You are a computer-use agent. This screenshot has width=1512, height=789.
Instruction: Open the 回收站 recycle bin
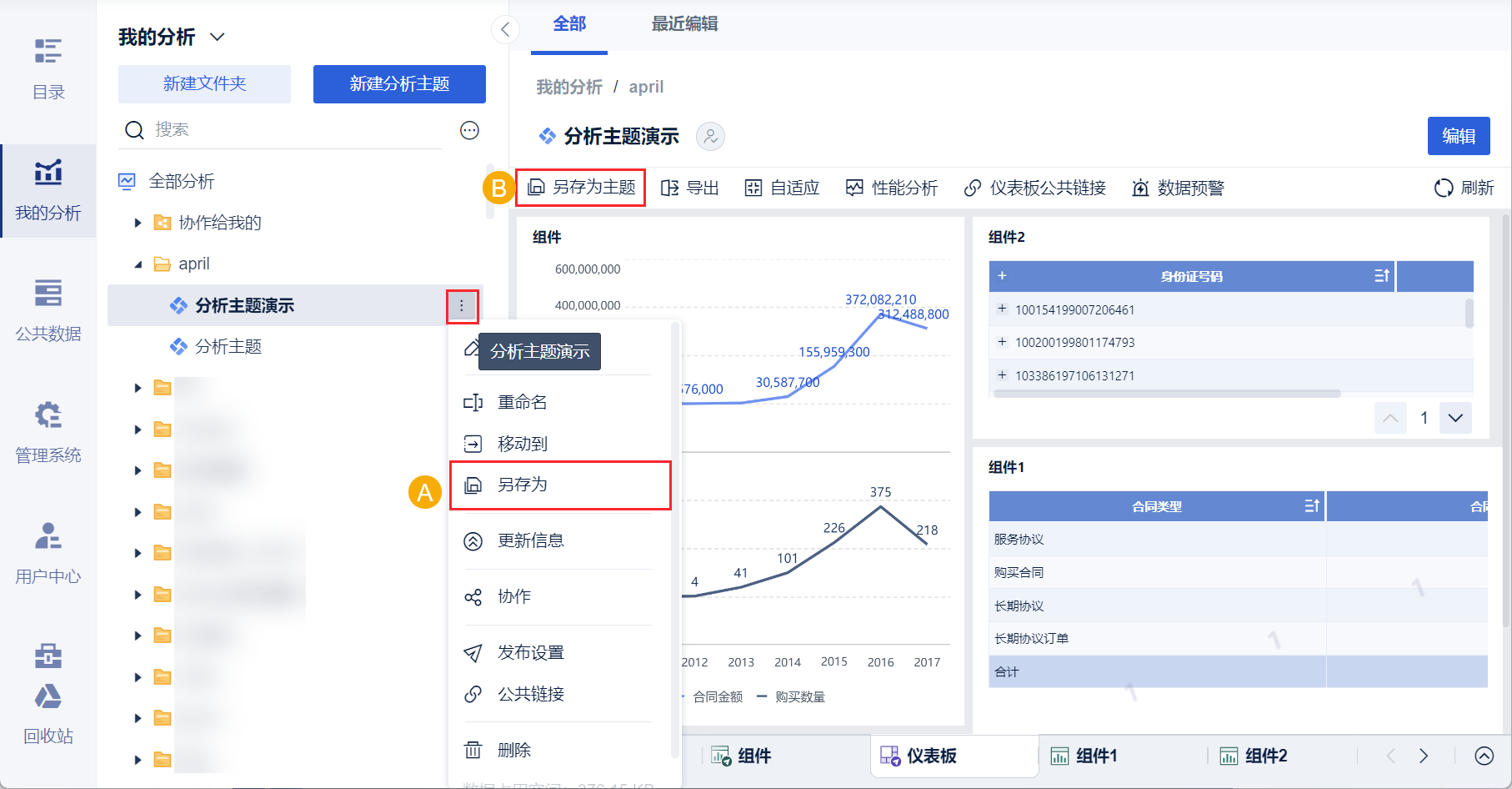click(x=48, y=715)
